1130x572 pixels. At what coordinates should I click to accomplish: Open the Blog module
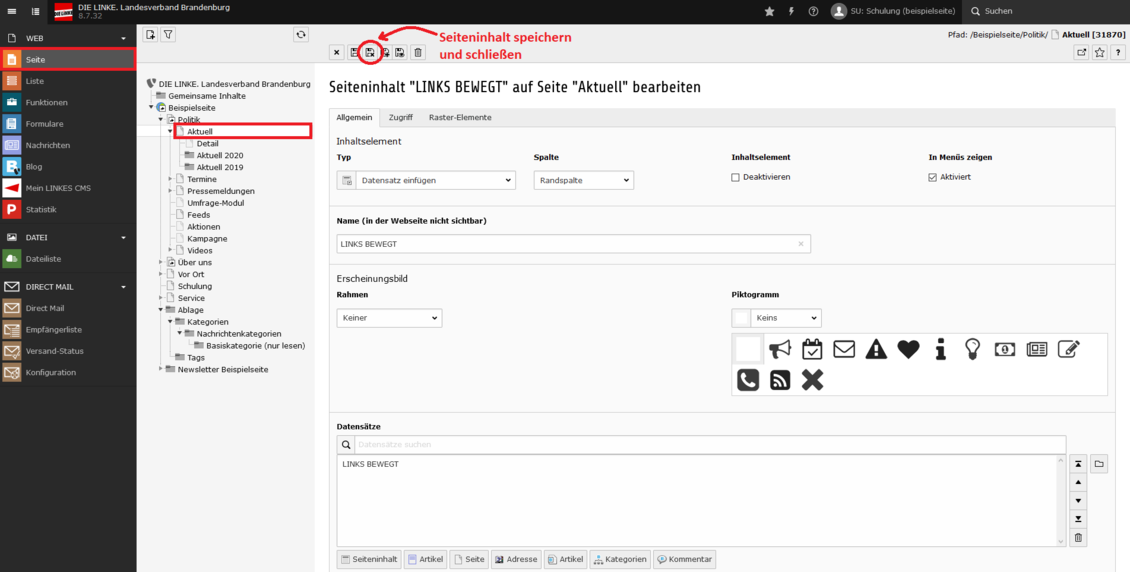(68, 166)
